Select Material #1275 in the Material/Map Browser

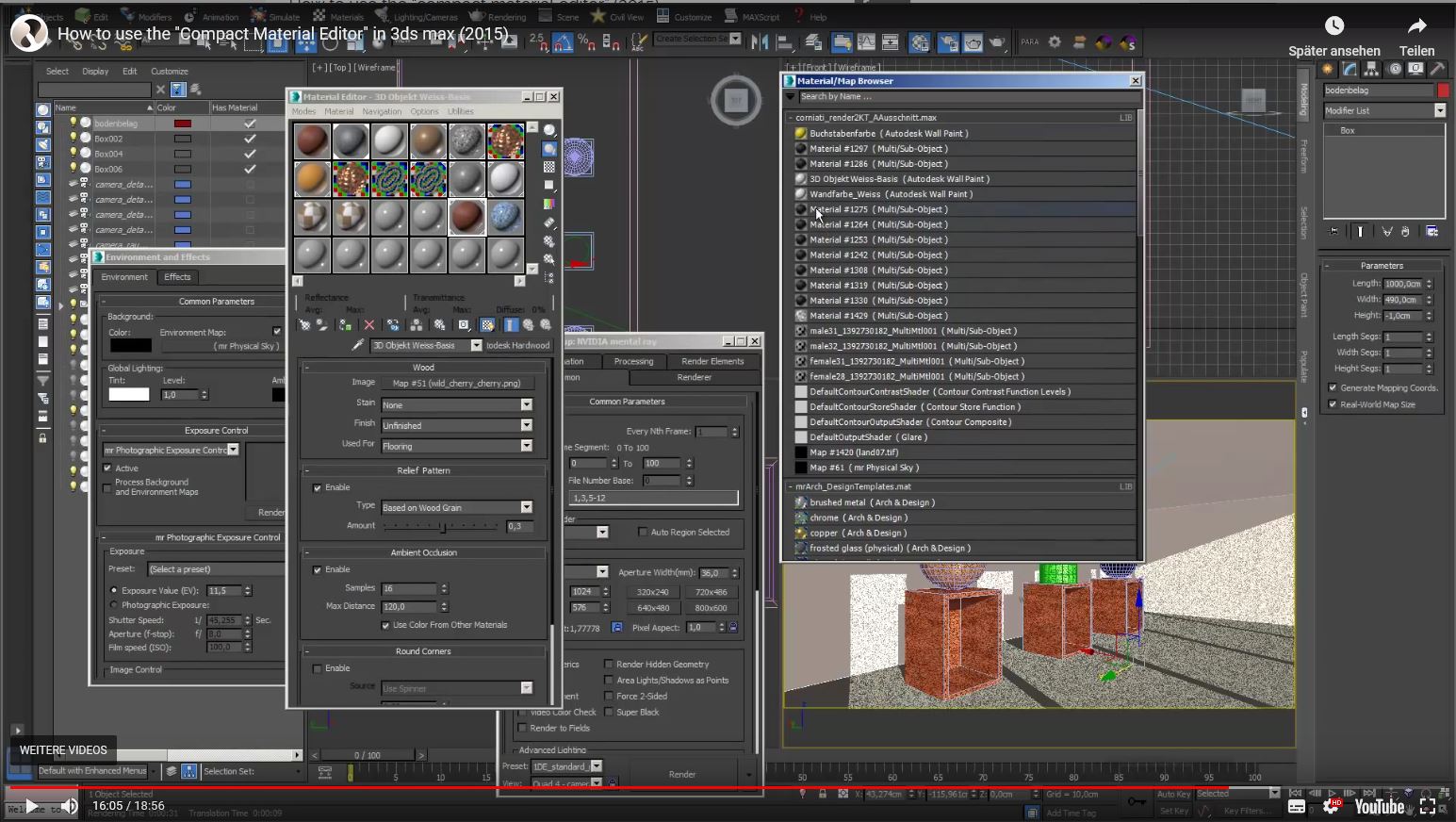click(876, 209)
